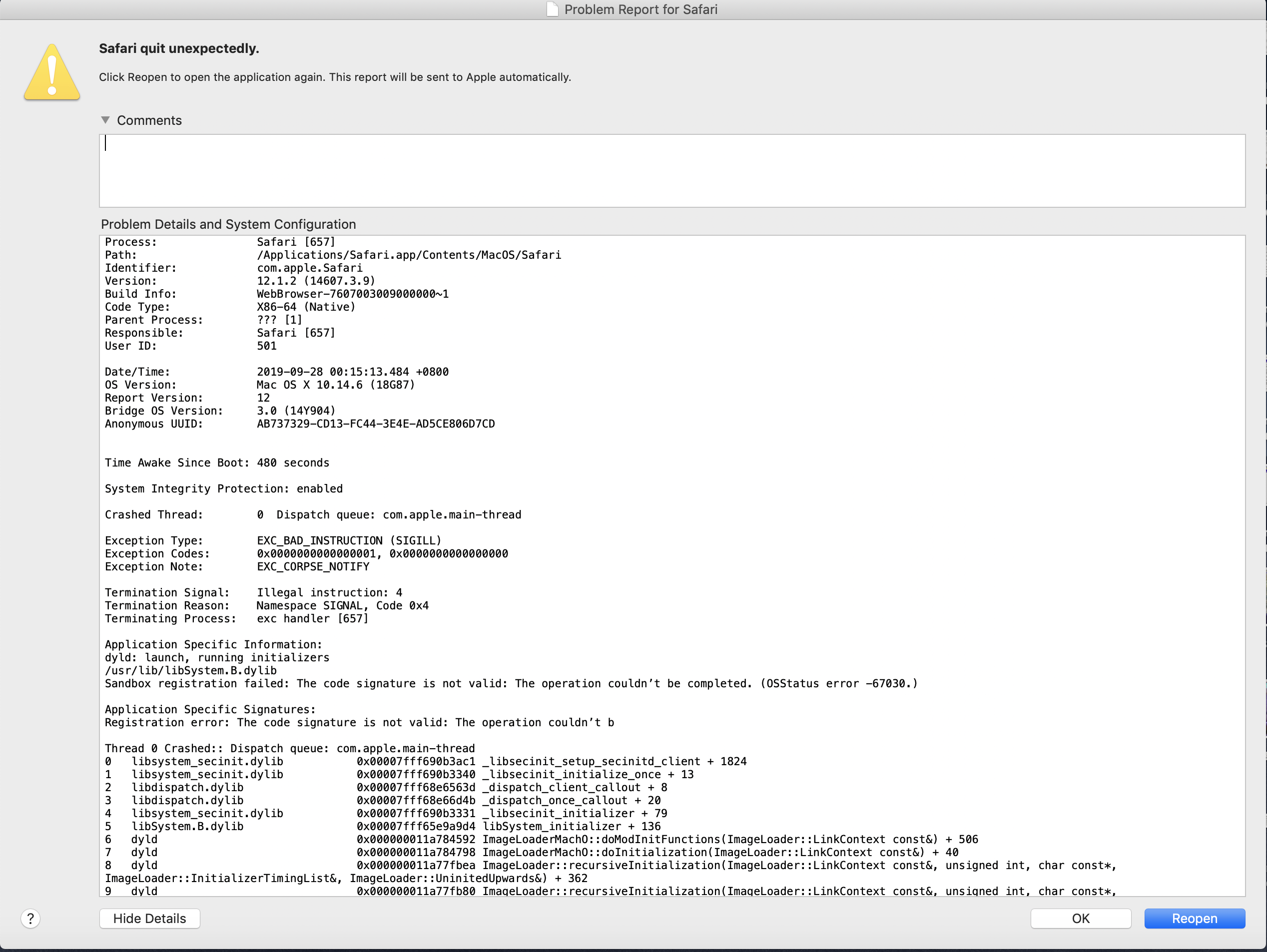
Task: Click the 'System Integrity Protection: enabled' line
Action: pos(223,488)
